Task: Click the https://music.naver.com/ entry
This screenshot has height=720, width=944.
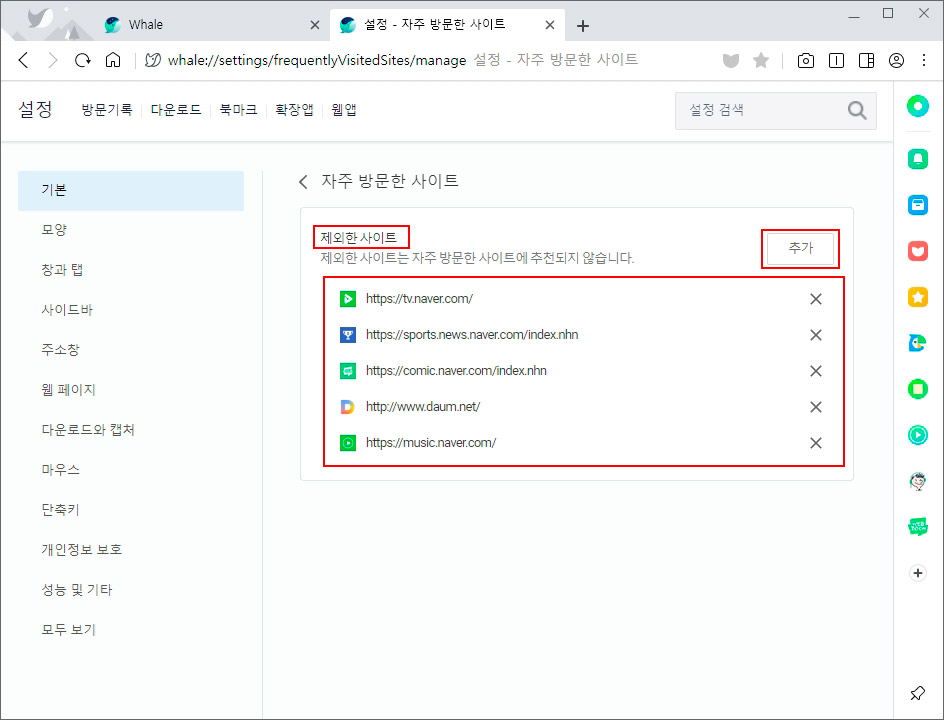Action: (x=431, y=443)
